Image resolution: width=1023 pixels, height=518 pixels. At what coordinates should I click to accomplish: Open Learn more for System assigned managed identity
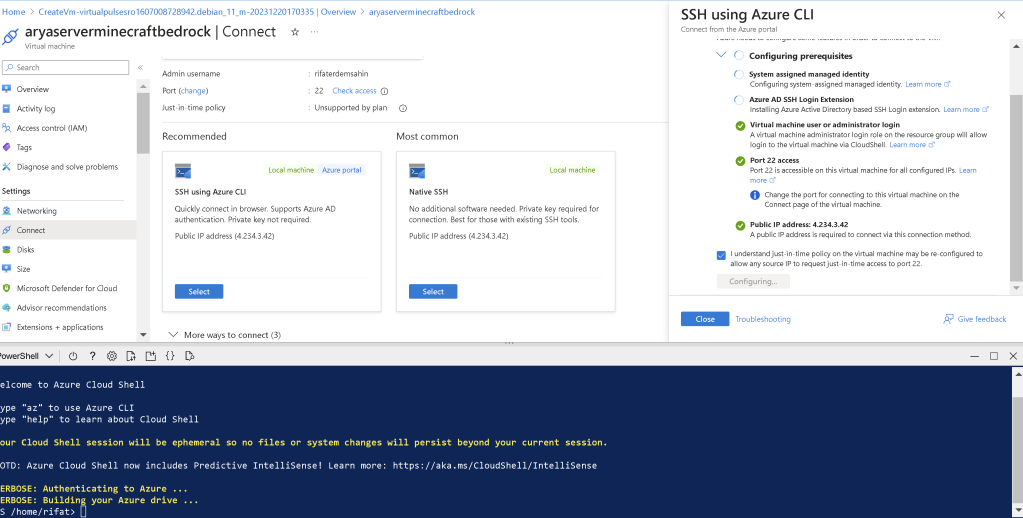point(928,84)
